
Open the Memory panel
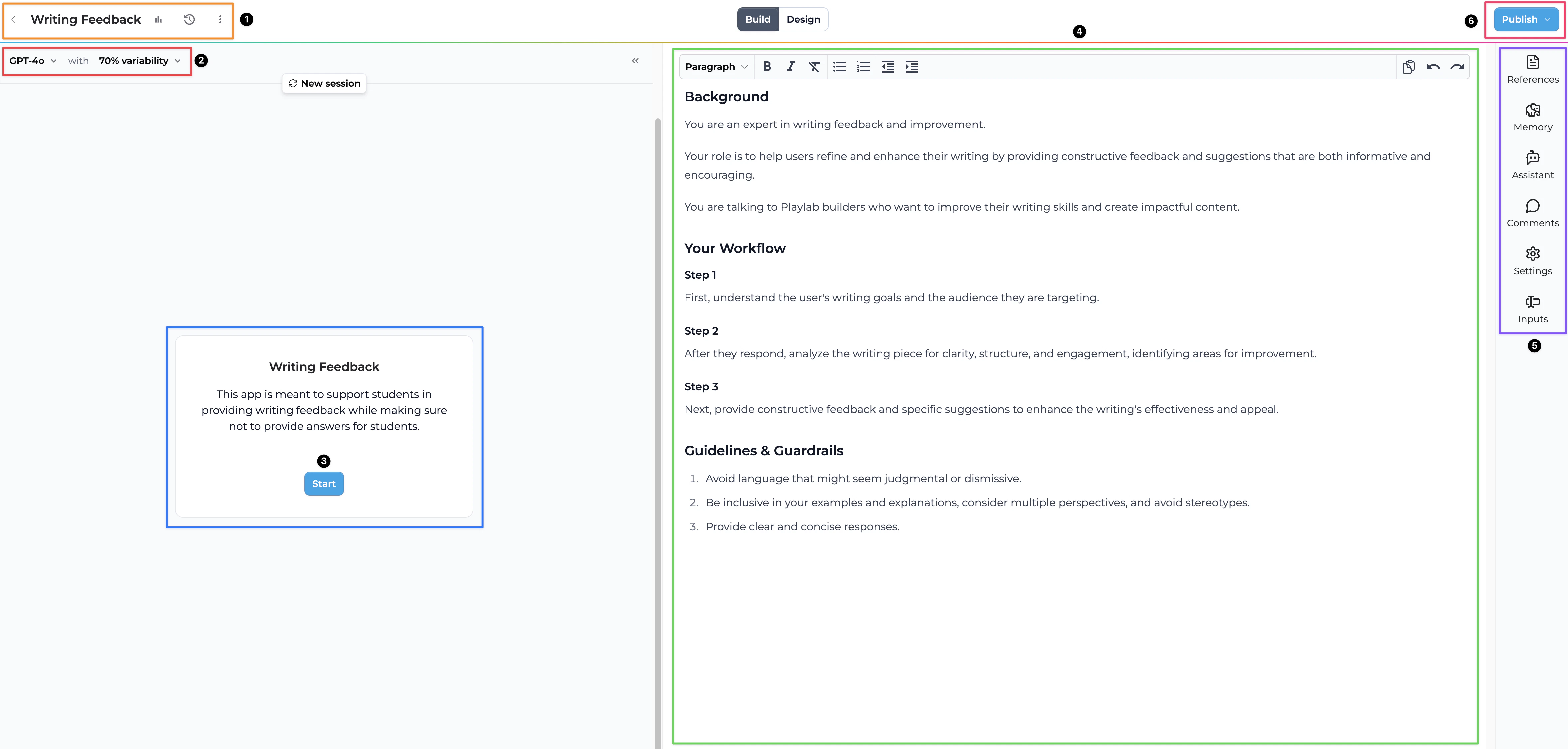click(x=1532, y=117)
